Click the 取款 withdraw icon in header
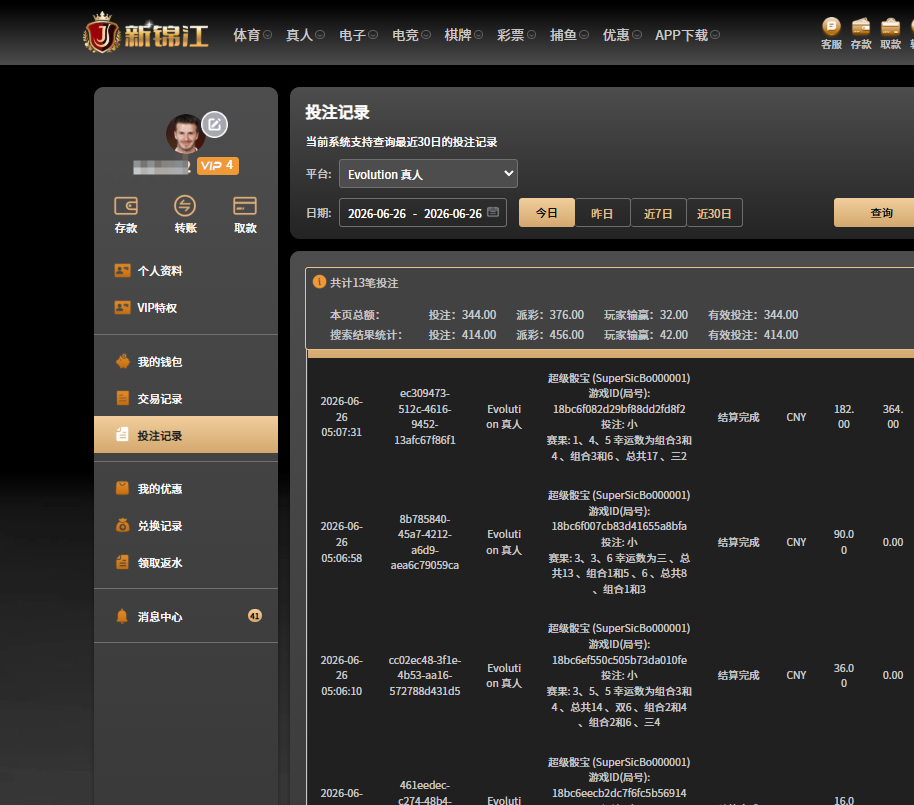The image size is (914, 805). click(890, 33)
